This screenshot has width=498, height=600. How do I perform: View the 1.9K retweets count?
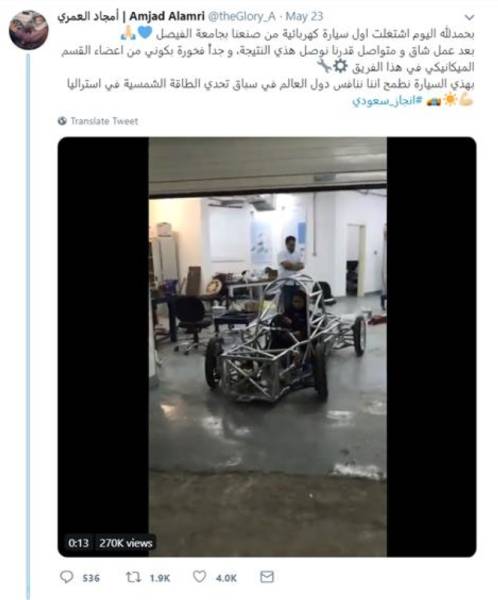(x=160, y=578)
